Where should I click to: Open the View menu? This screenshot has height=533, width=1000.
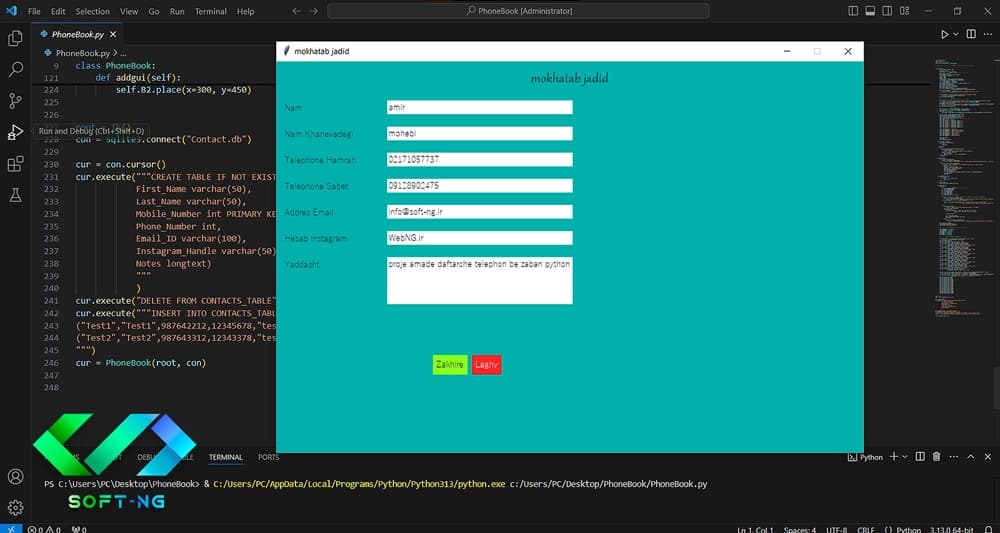click(129, 11)
